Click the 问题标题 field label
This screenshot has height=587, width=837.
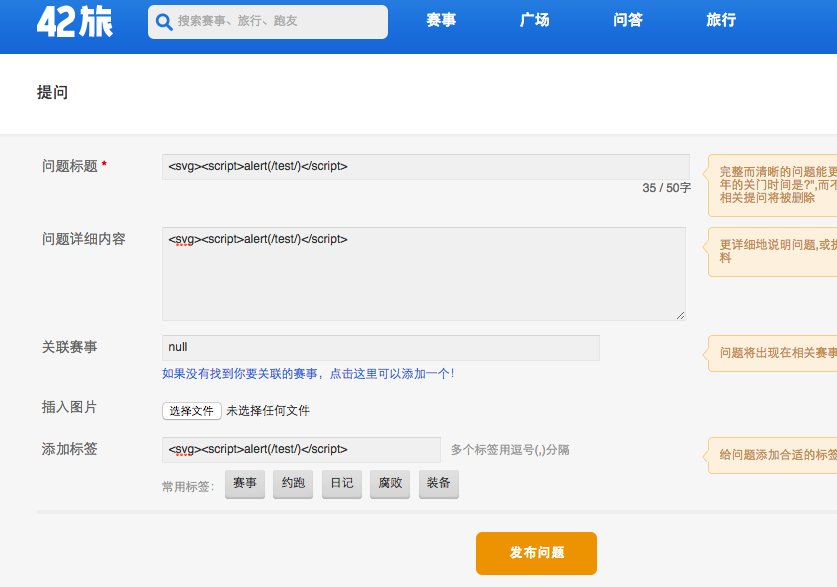click(x=70, y=166)
